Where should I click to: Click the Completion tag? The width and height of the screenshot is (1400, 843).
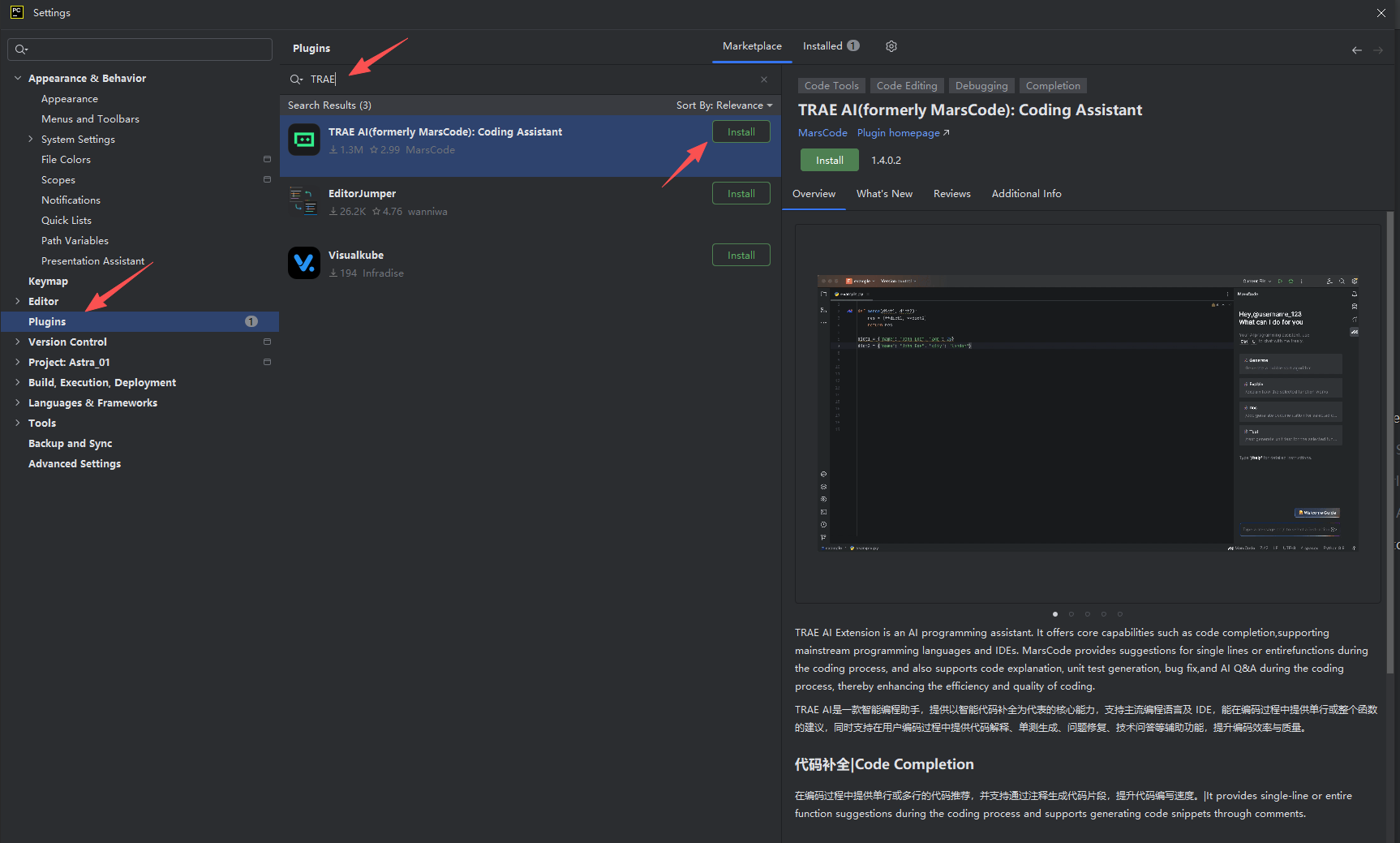point(1053,86)
